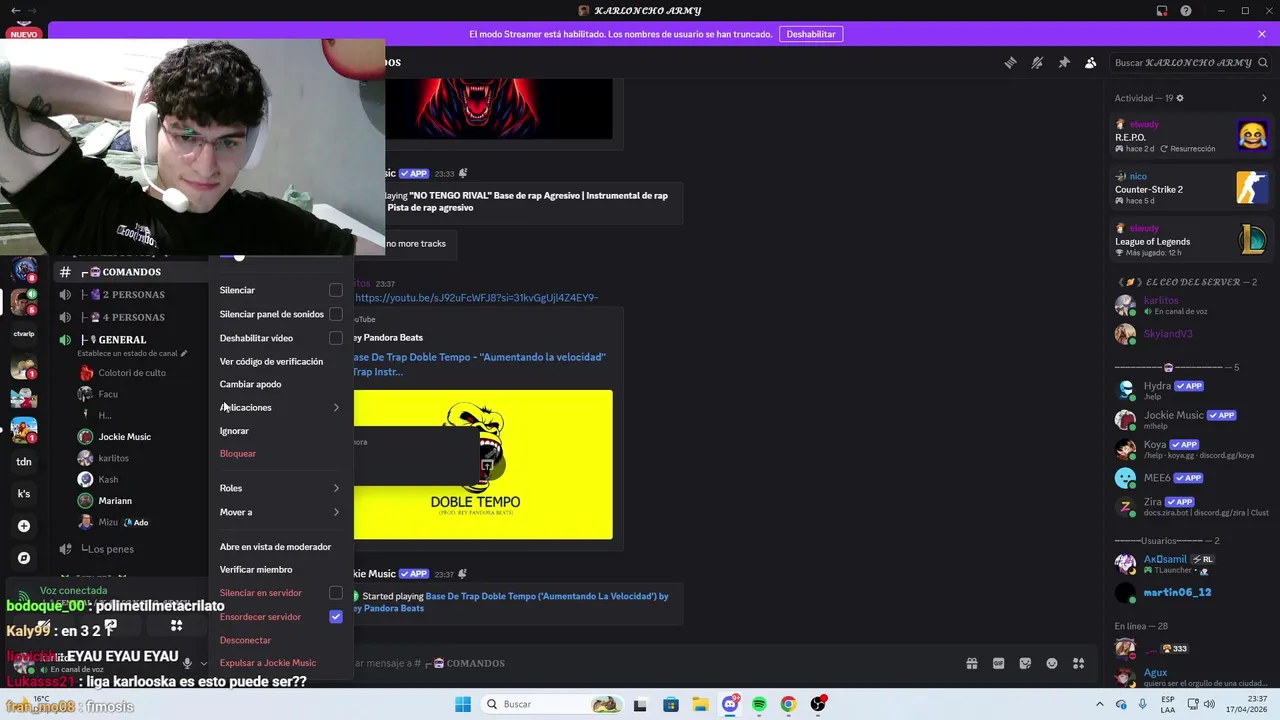
Task: Click the inbox icon in title bar
Action: click(x=1162, y=11)
